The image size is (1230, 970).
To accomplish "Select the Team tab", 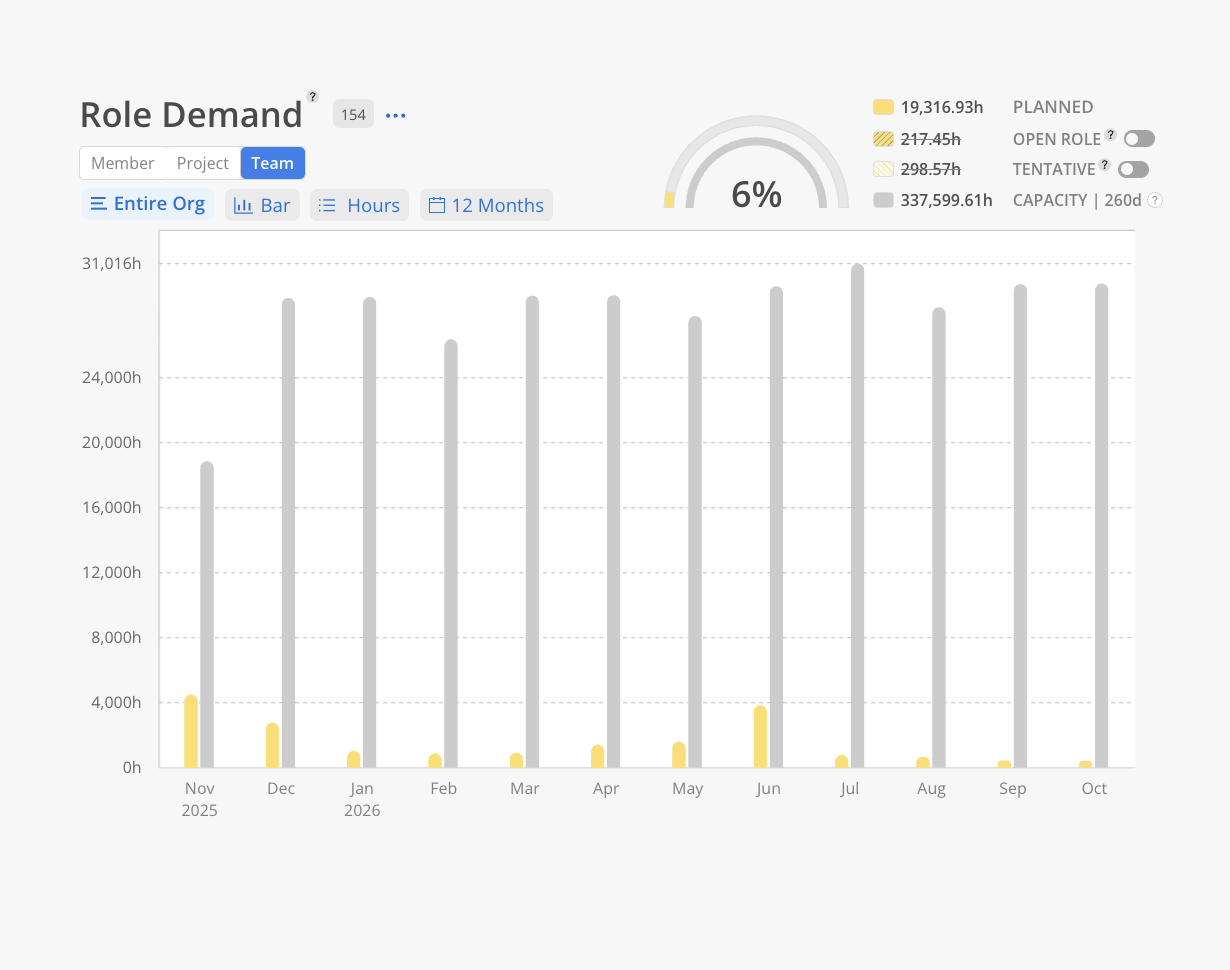I will click(x=272, y=163).
